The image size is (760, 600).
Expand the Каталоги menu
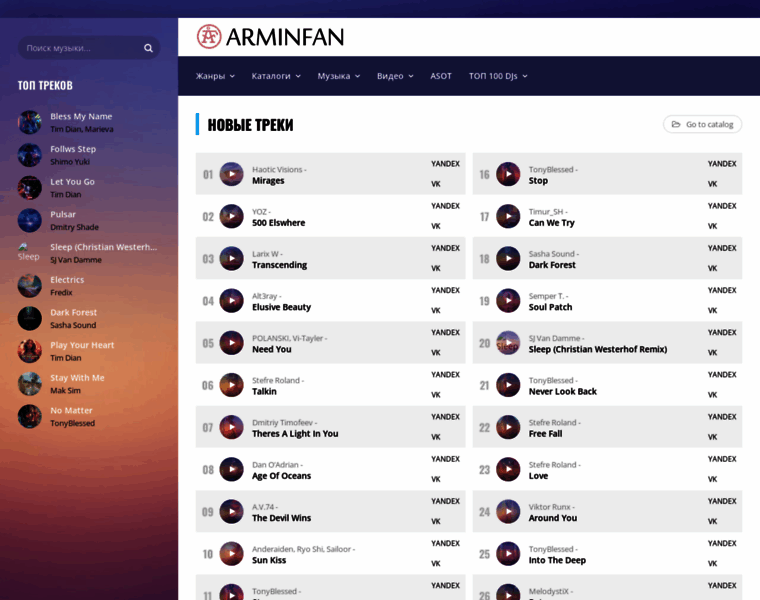click(276, 76)
